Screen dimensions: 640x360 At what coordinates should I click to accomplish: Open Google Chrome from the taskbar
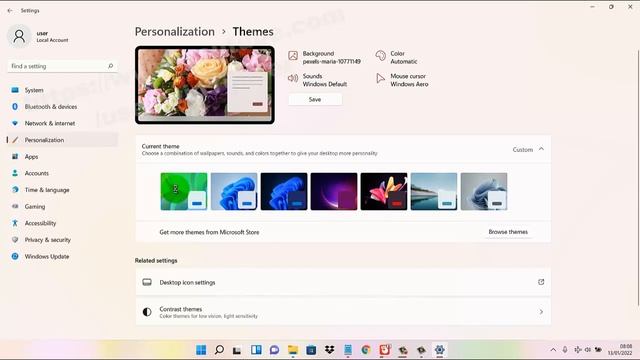coord(366,350)
